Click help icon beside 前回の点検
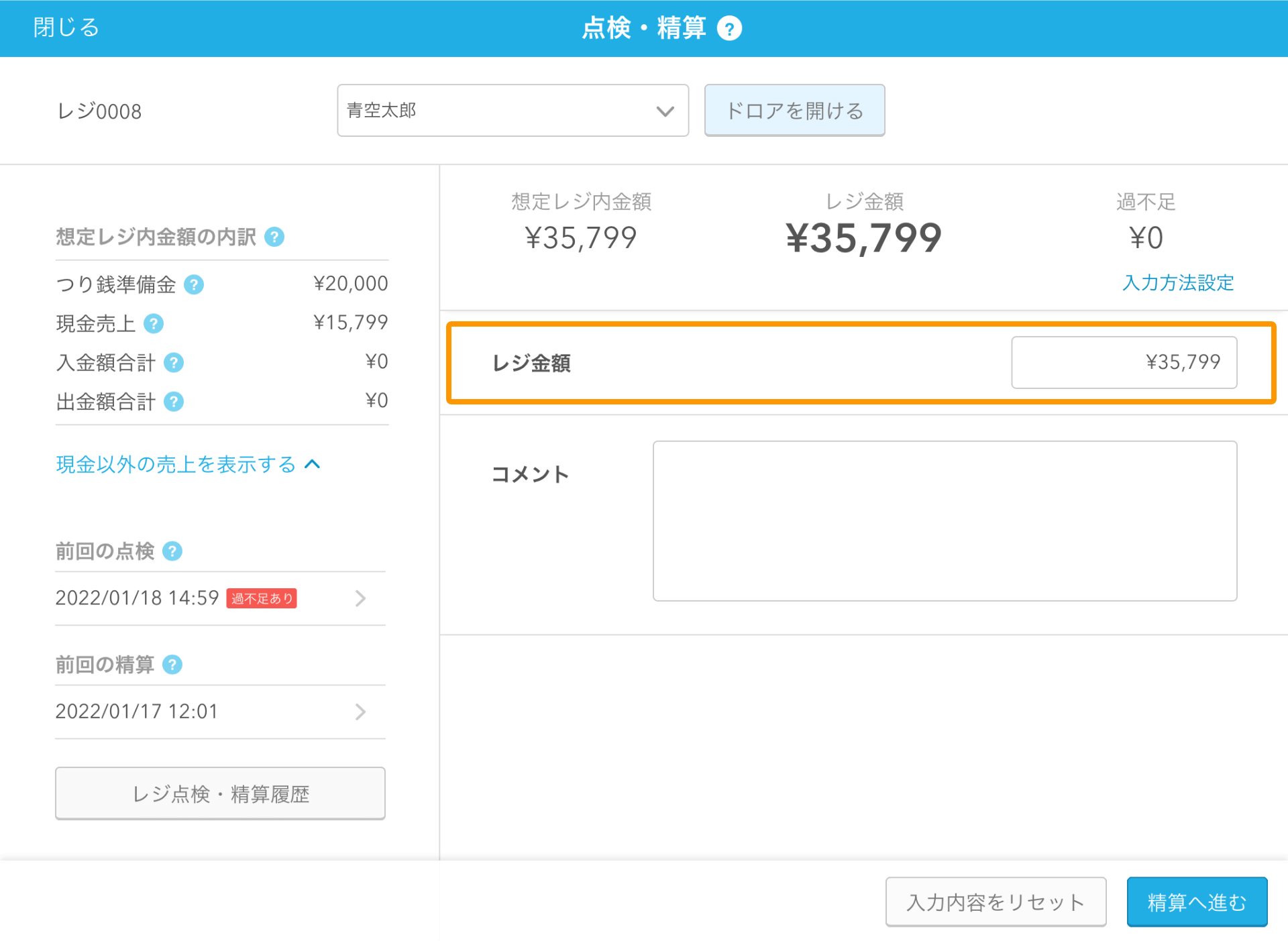Image resolution: width=1288 pixels, height=941 pixels. (172, 551)
